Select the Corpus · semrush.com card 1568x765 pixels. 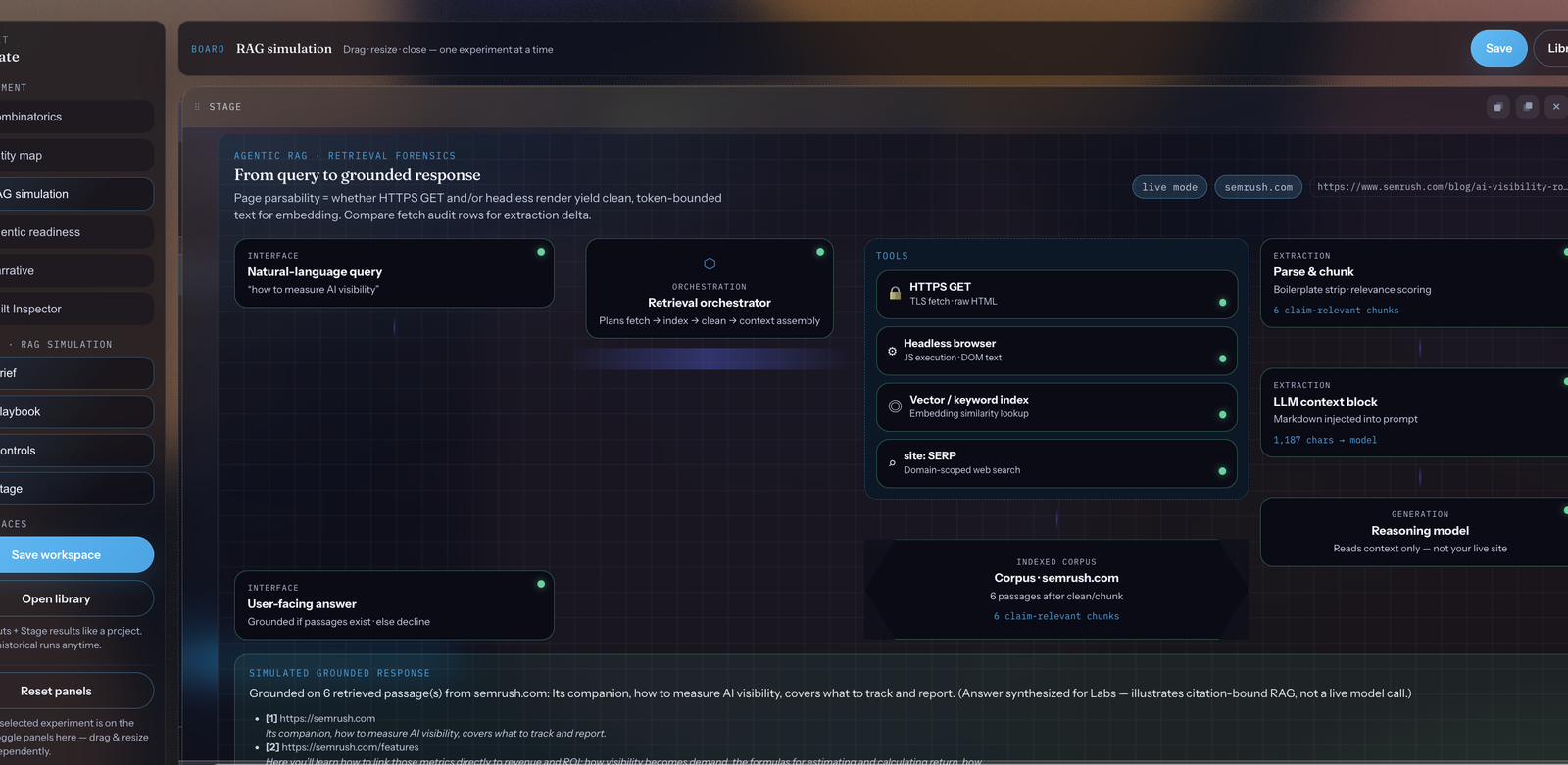pos(1056,589)
